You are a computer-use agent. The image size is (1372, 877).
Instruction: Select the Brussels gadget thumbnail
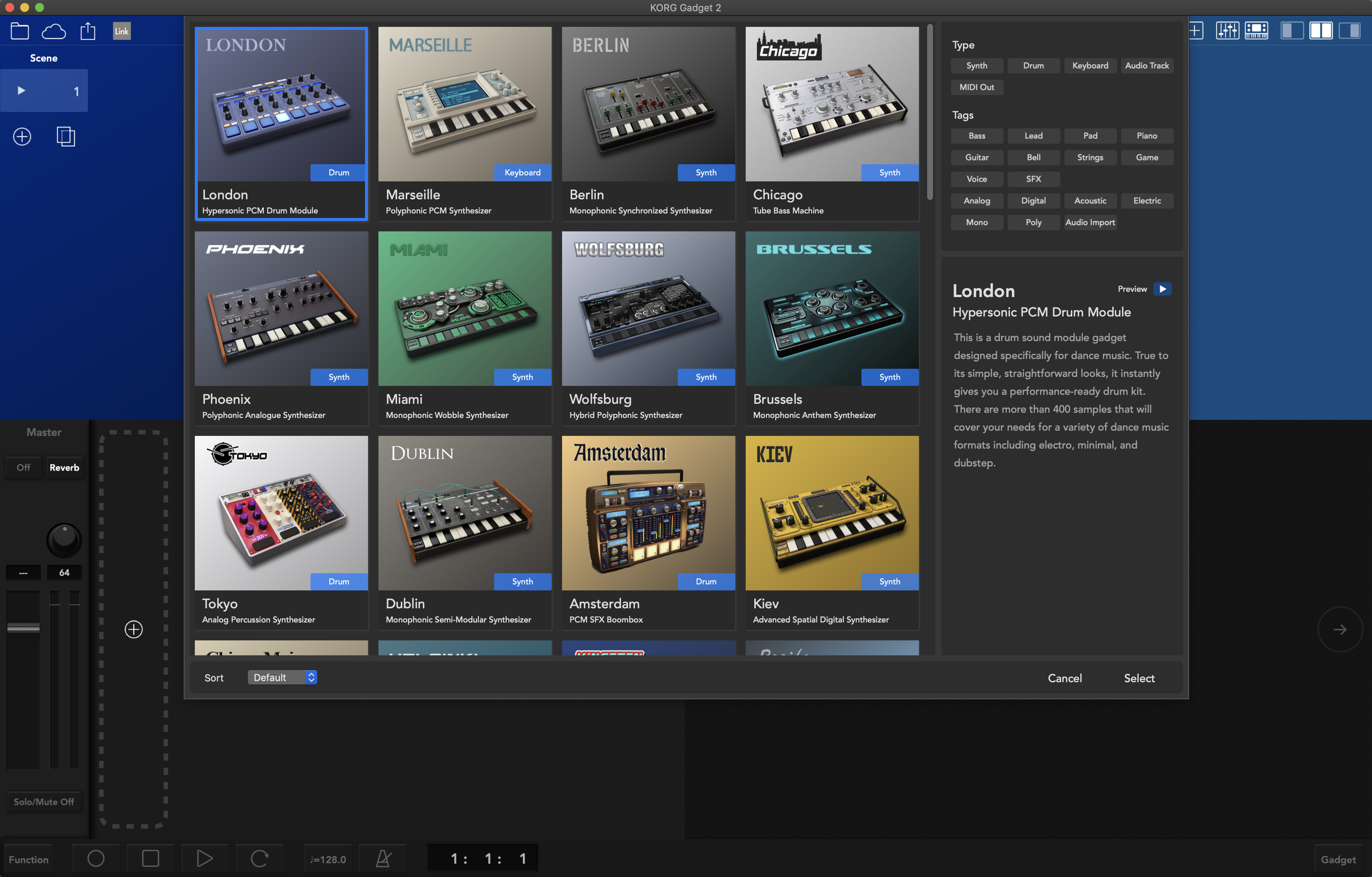[x=832, y=308]
